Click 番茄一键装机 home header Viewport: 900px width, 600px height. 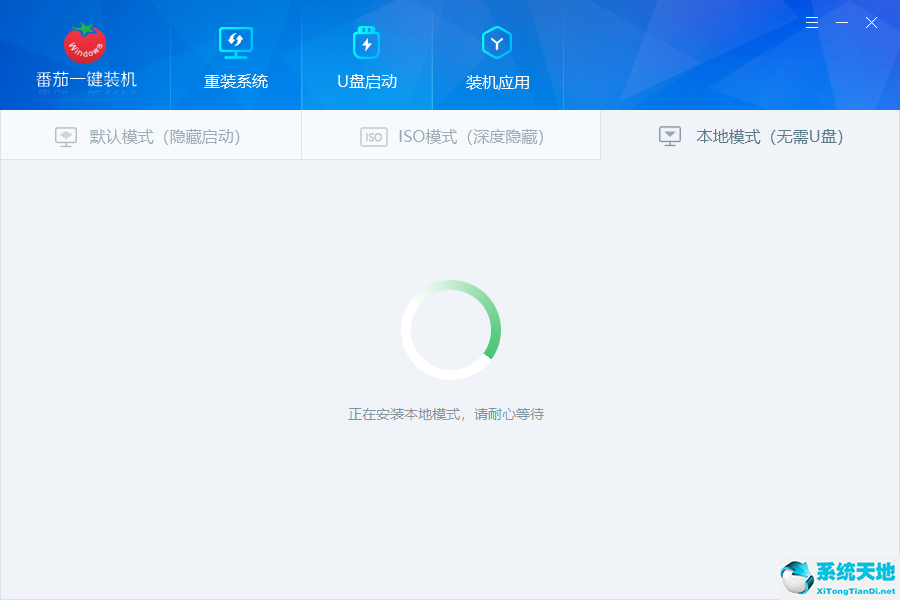84,83
